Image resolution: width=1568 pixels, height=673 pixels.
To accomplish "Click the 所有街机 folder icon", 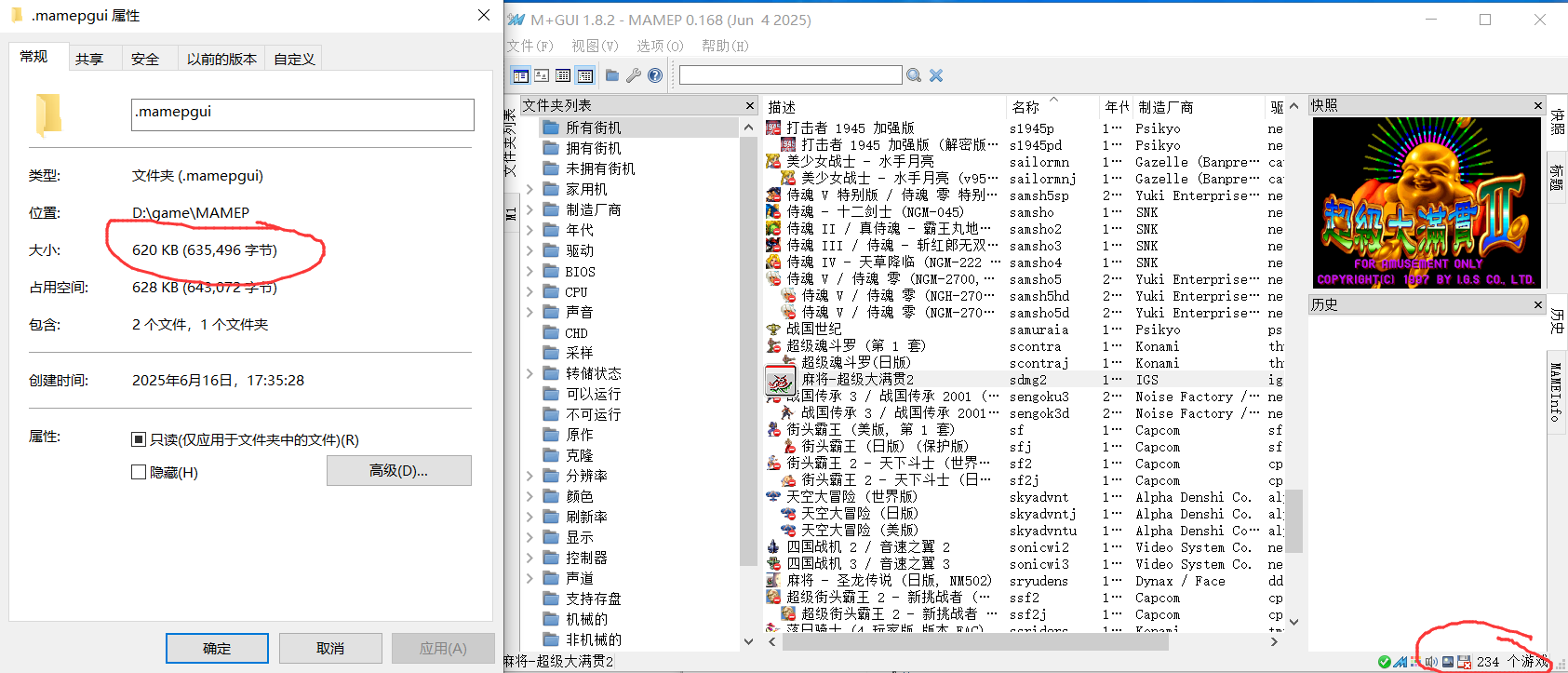I will 551,128.
